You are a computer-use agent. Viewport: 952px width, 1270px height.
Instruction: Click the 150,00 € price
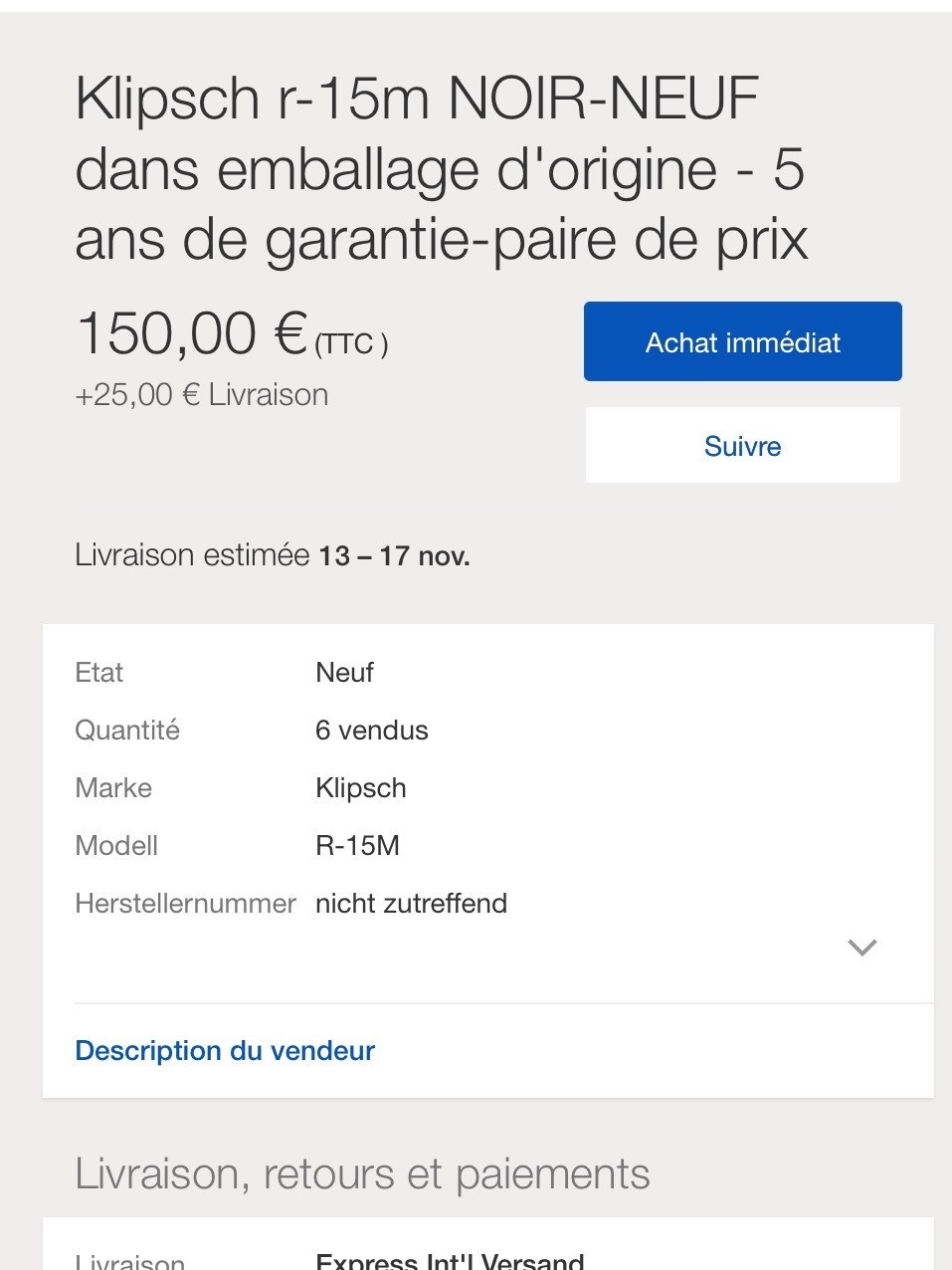pos(192,334)
